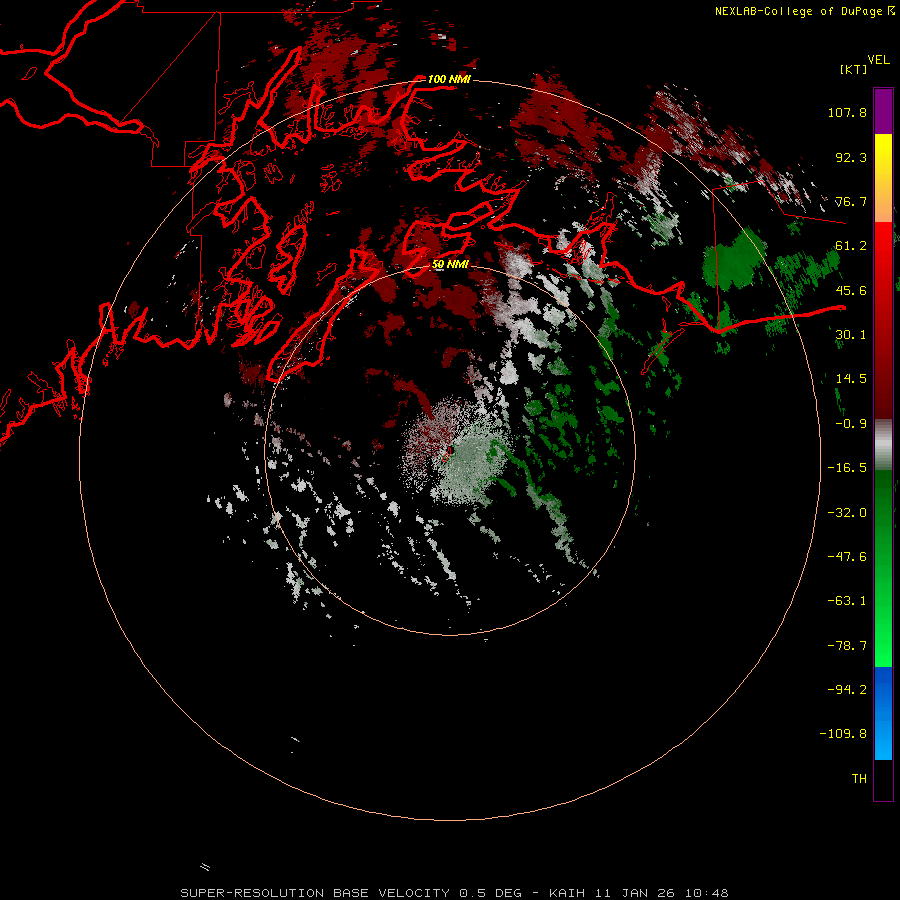Viewport: 900px width, 900px height.
Task: Pick the black TH segment of the color bar
Action: coord(883,779)
